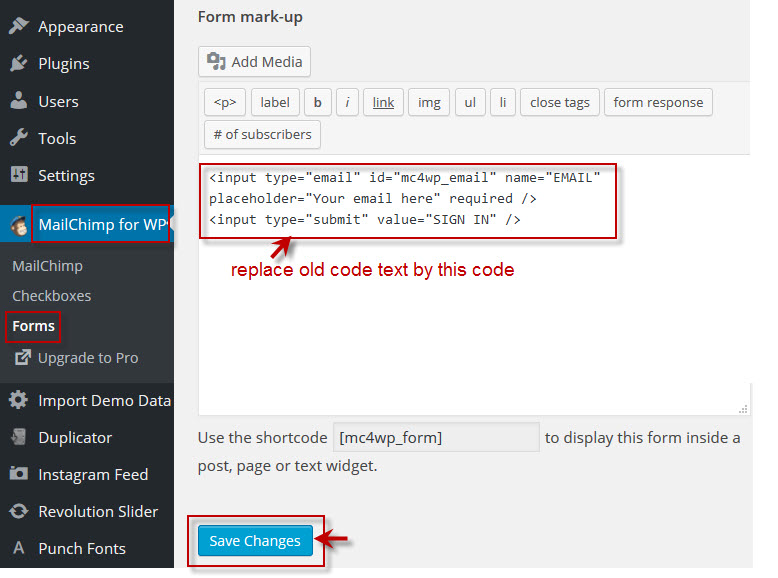Apply italic with the i button

(347, 102)
